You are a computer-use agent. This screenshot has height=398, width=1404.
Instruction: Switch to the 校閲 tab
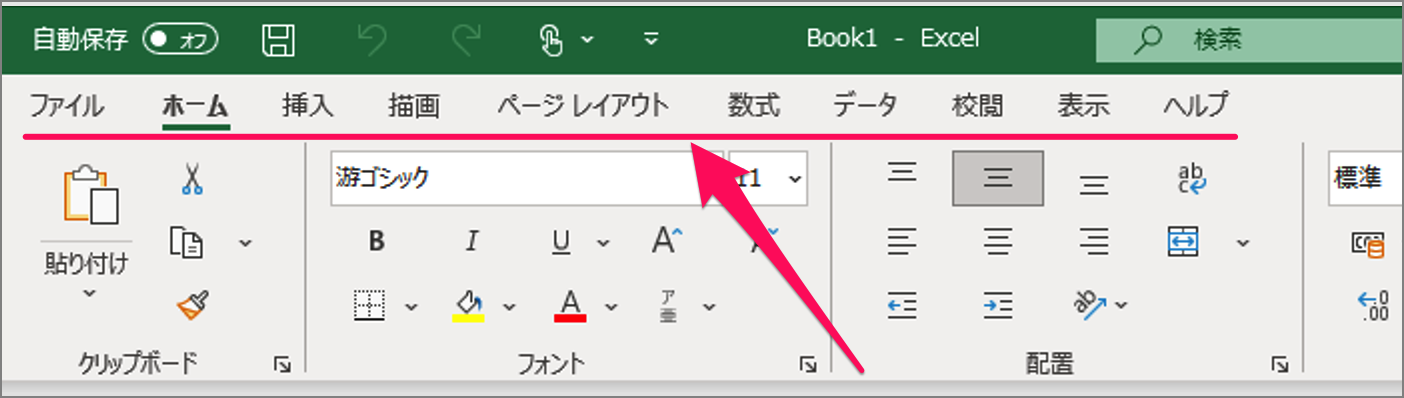[x=978, y=105]
